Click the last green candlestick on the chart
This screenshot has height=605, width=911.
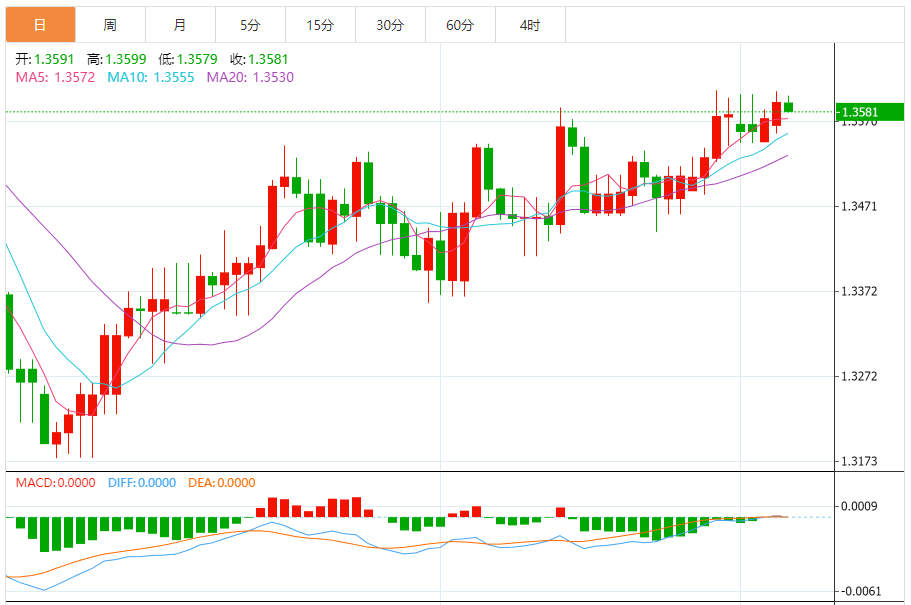point(788,107)
